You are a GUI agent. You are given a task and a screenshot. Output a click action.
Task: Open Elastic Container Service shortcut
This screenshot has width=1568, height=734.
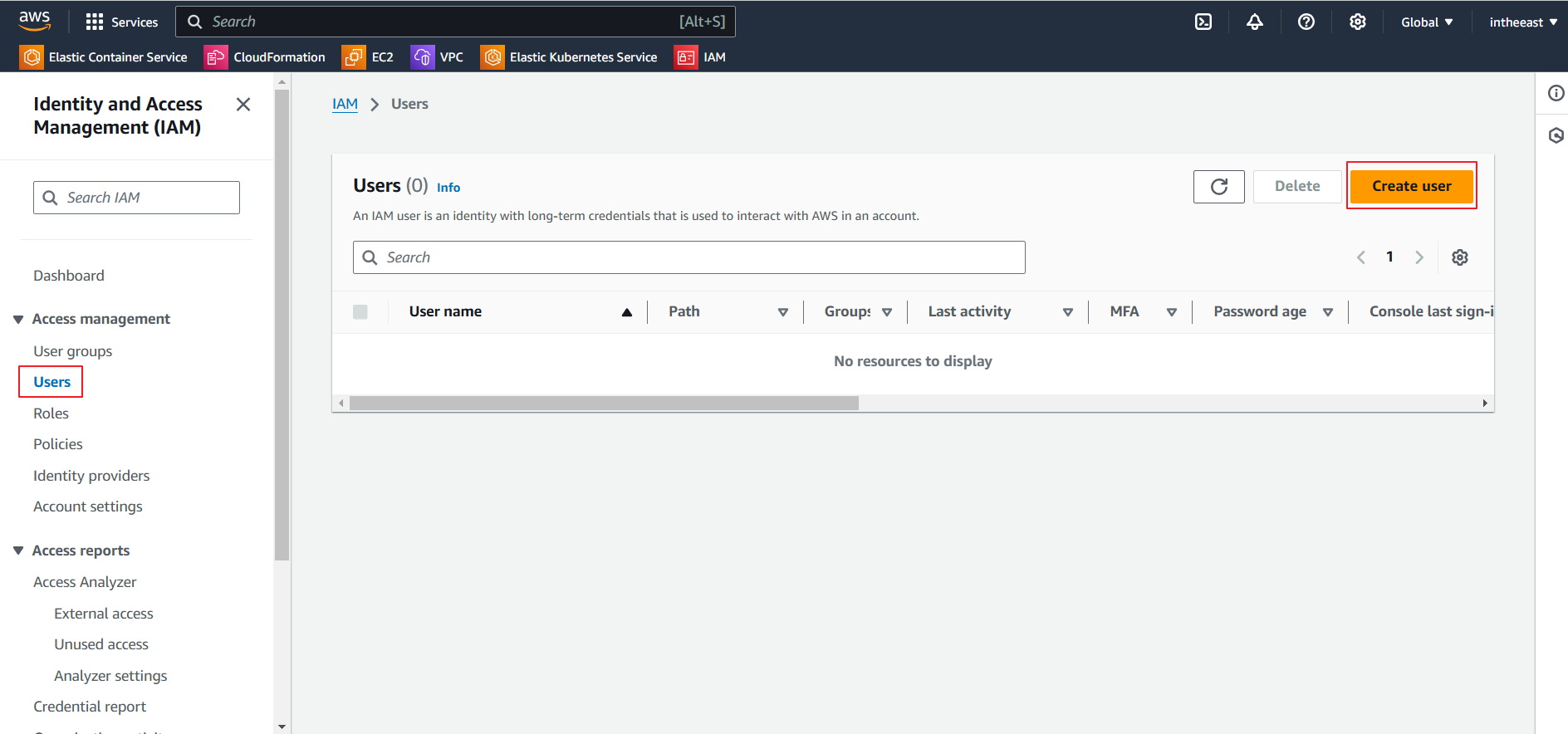point(104,57)
